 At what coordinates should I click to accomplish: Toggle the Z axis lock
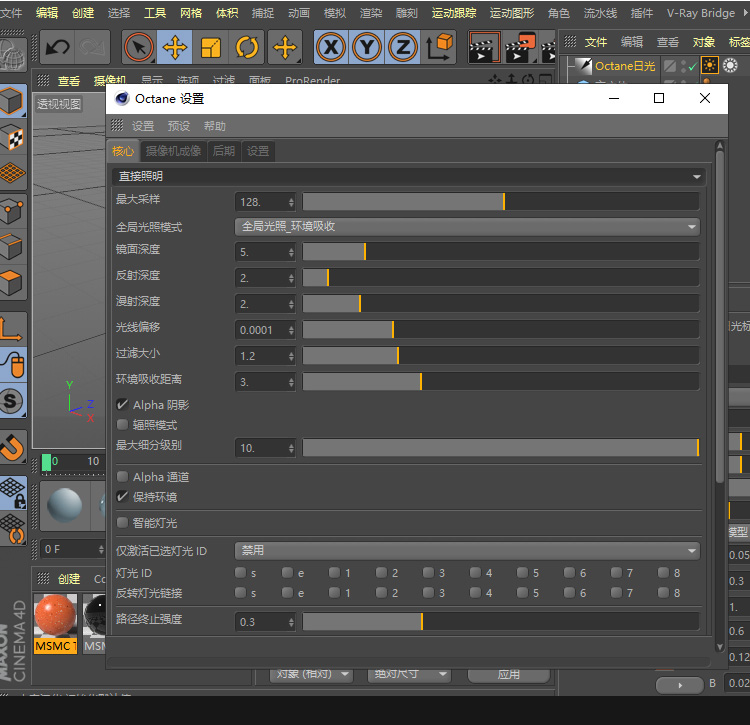point(403,47)
